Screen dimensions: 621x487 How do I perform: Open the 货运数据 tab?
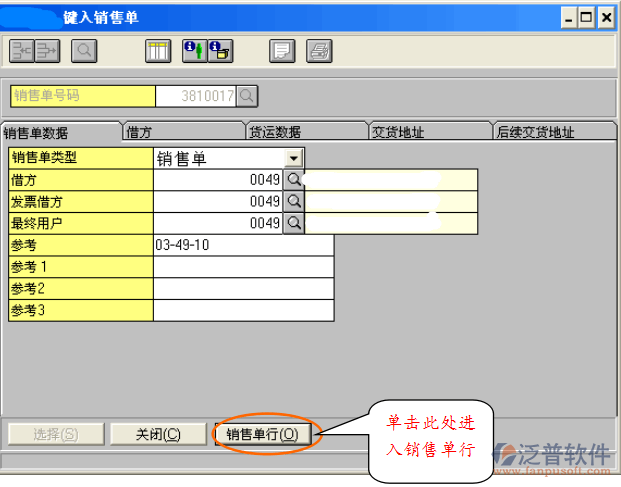click(307, 131)
